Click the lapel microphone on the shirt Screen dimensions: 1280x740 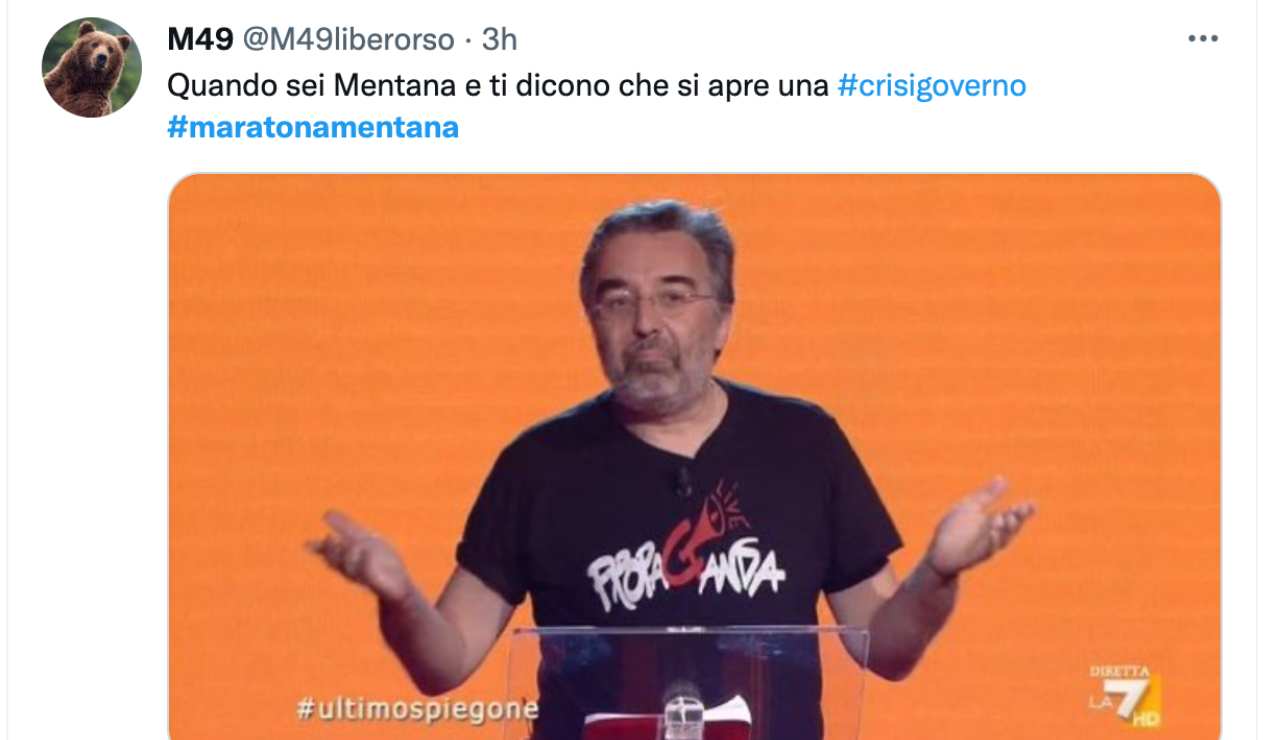684,482
